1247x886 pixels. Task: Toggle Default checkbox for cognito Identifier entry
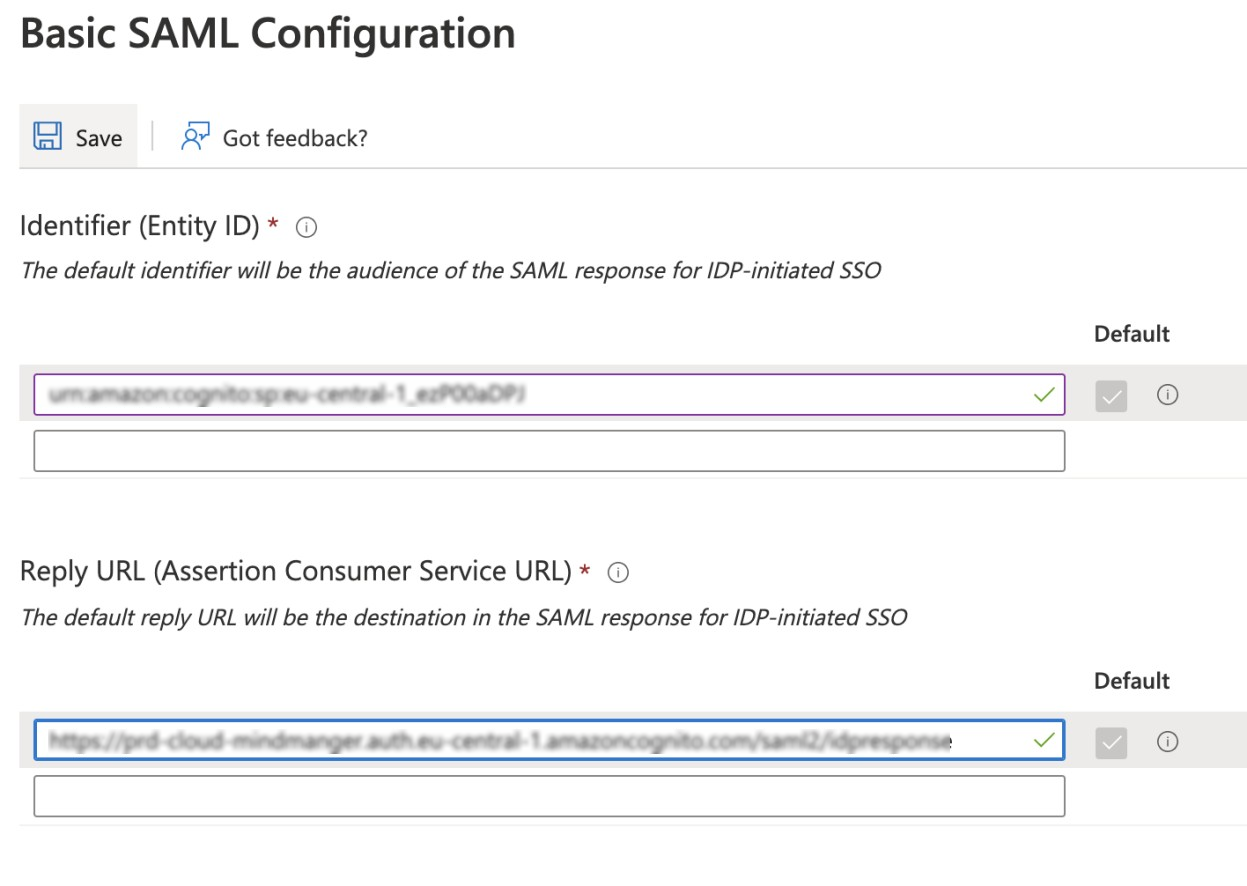pyautogui.click(x=1112, y=396)
